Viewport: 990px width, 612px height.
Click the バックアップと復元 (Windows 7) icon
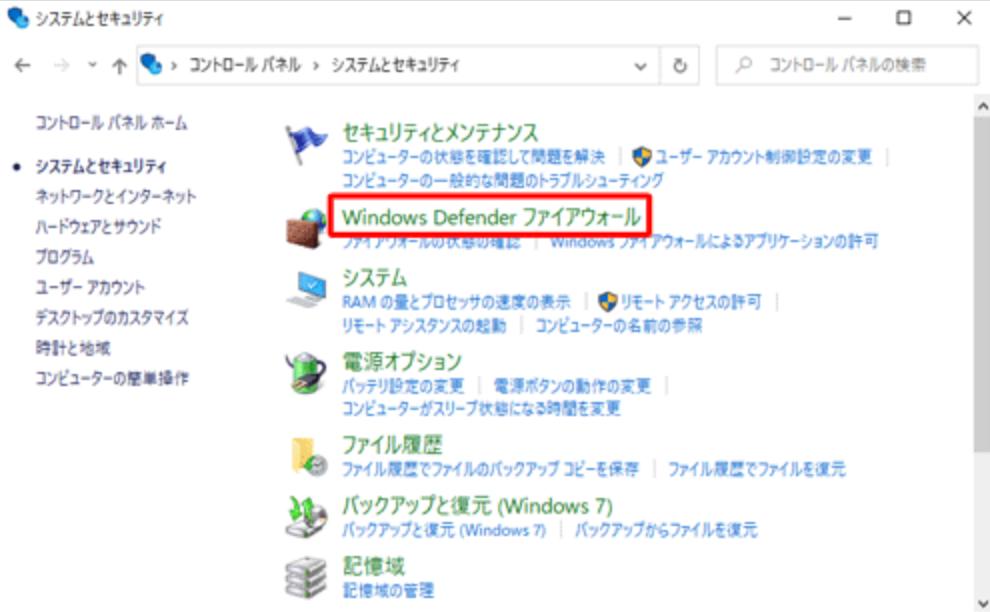[306, 516]
